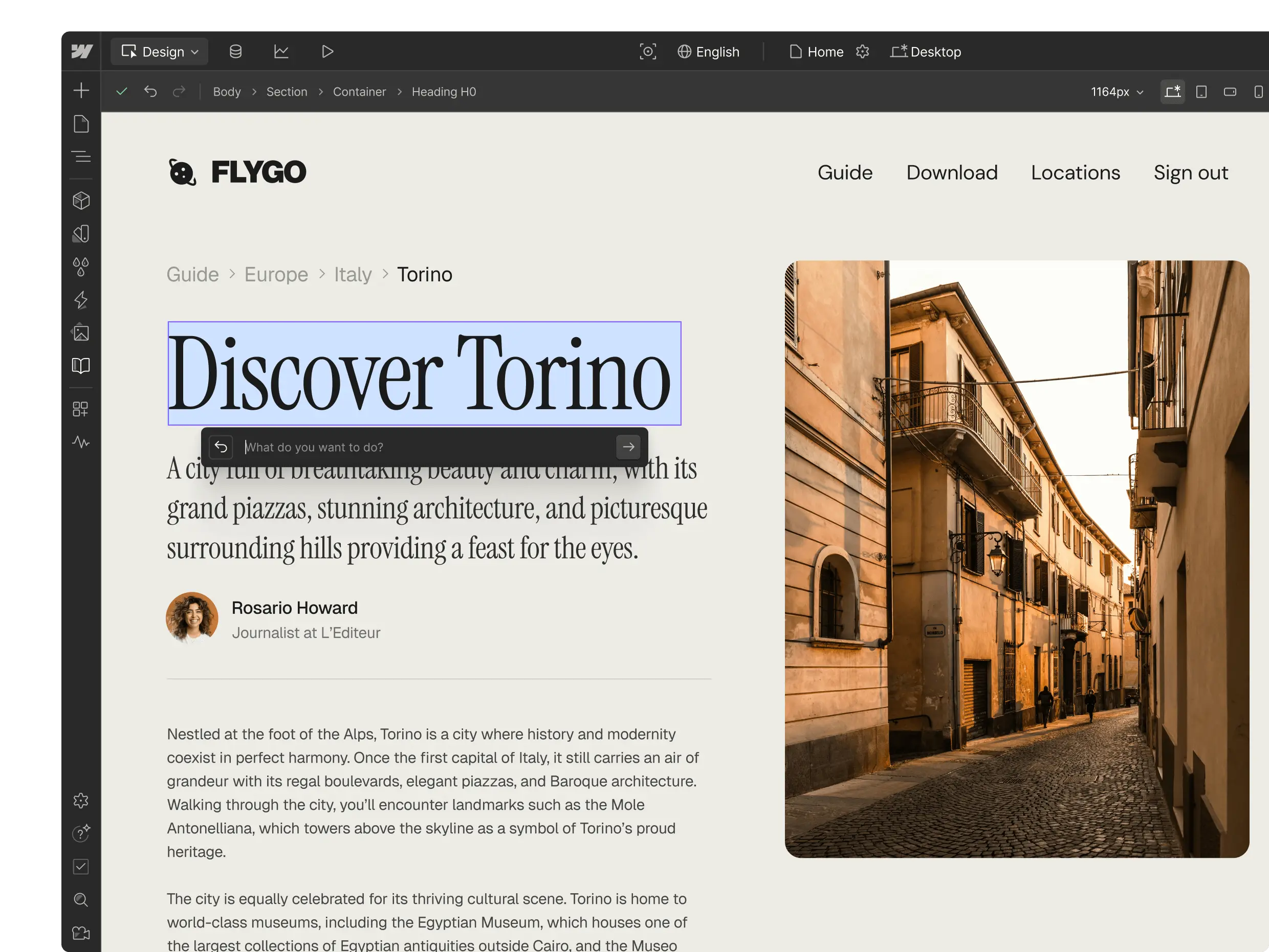This screenshot has width=1269, height=952.
Task: Open the CMS database icon
Action: [x=235, y=52]
